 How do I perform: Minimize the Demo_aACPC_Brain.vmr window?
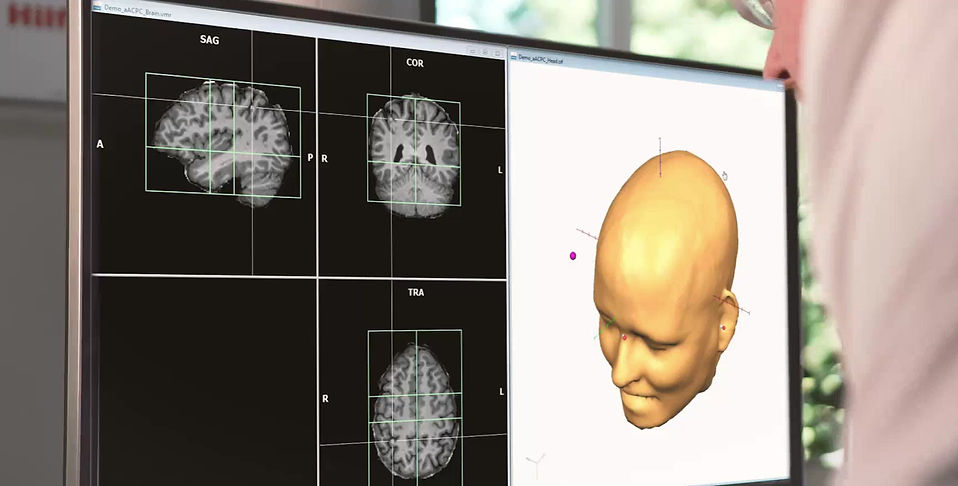(473, 51)
